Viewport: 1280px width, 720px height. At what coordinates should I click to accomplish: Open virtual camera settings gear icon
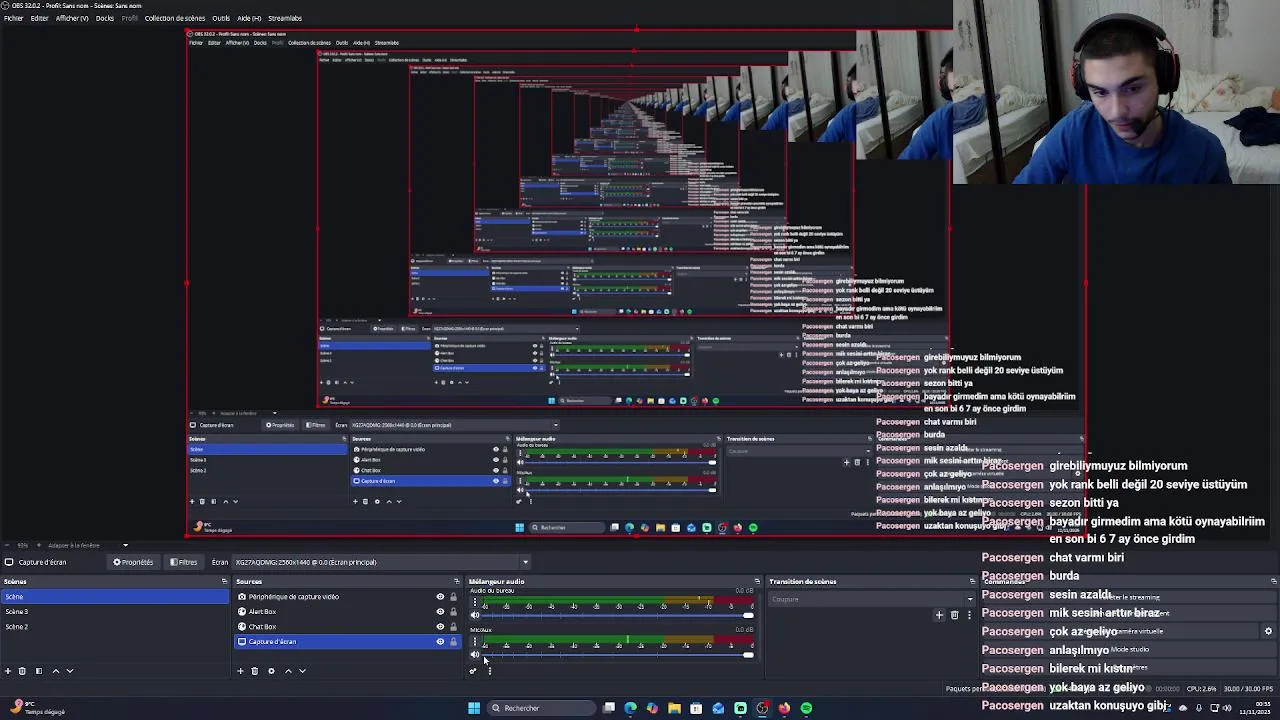(x=1268, y=631)
